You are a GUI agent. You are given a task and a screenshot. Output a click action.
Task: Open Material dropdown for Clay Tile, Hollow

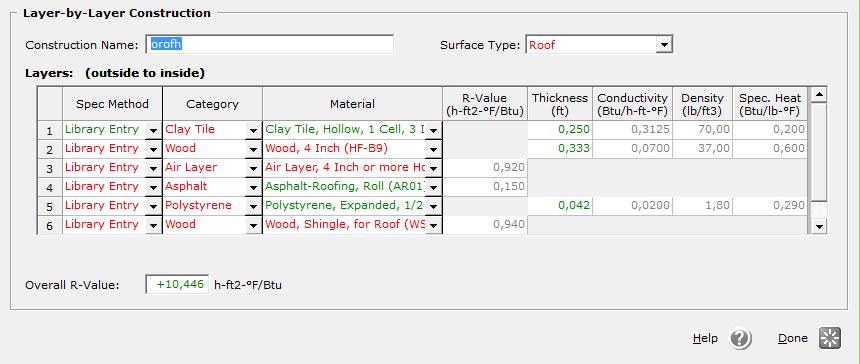pyautogui.click(x=433, y=130)
